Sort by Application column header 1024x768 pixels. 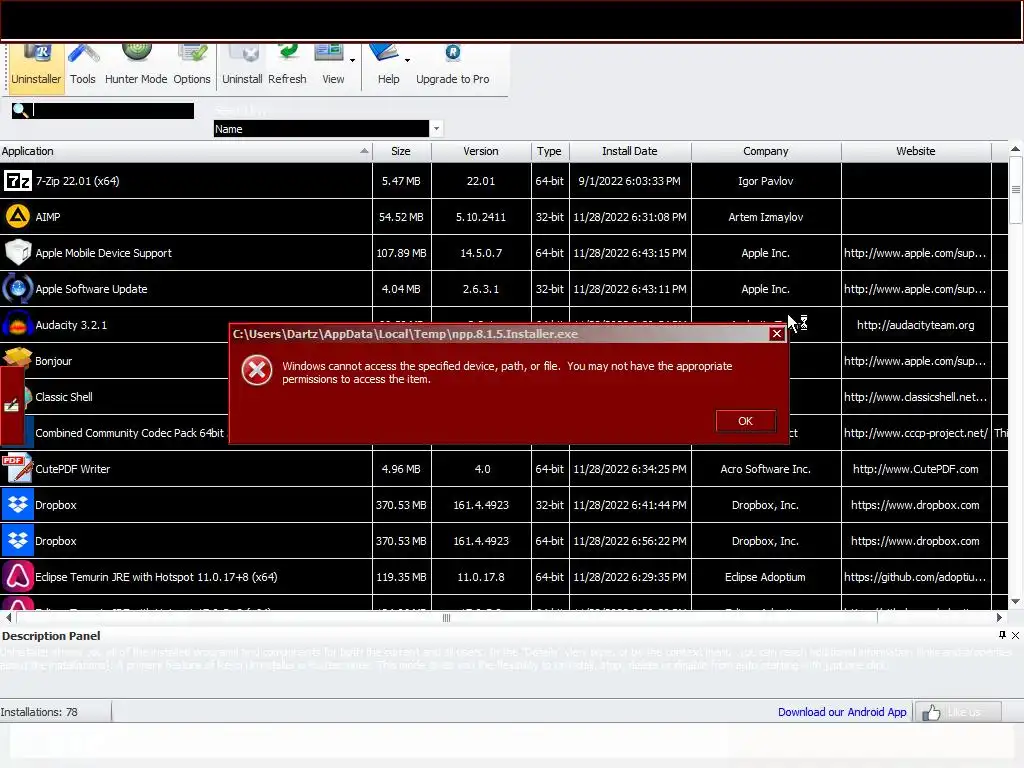pyautogui.click(x=185, y=151)
